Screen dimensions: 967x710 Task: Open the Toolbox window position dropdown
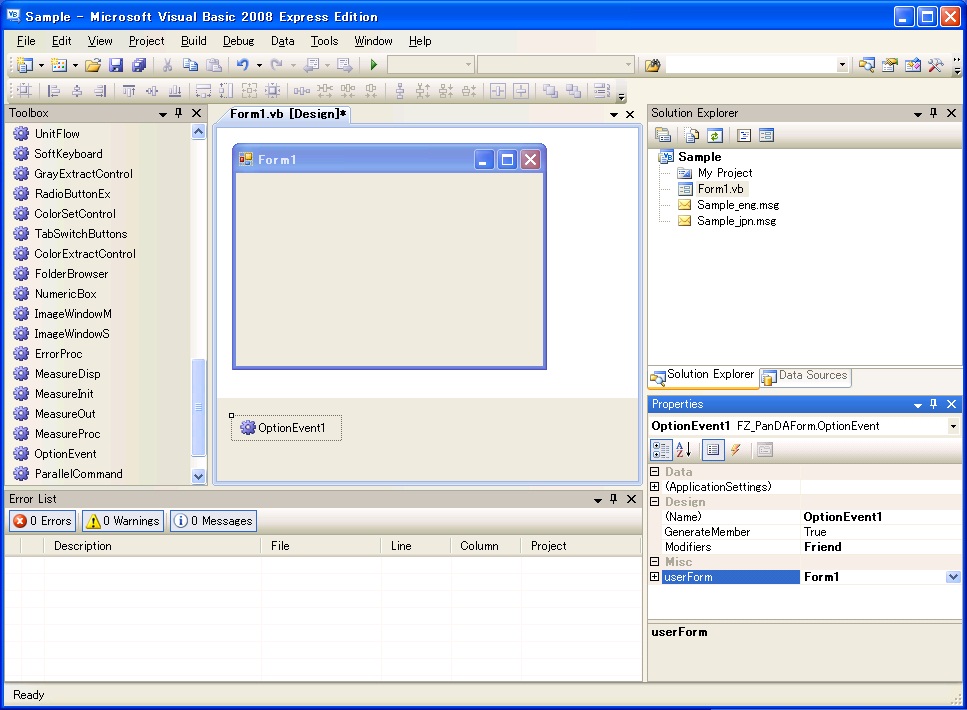pos(163,114)
